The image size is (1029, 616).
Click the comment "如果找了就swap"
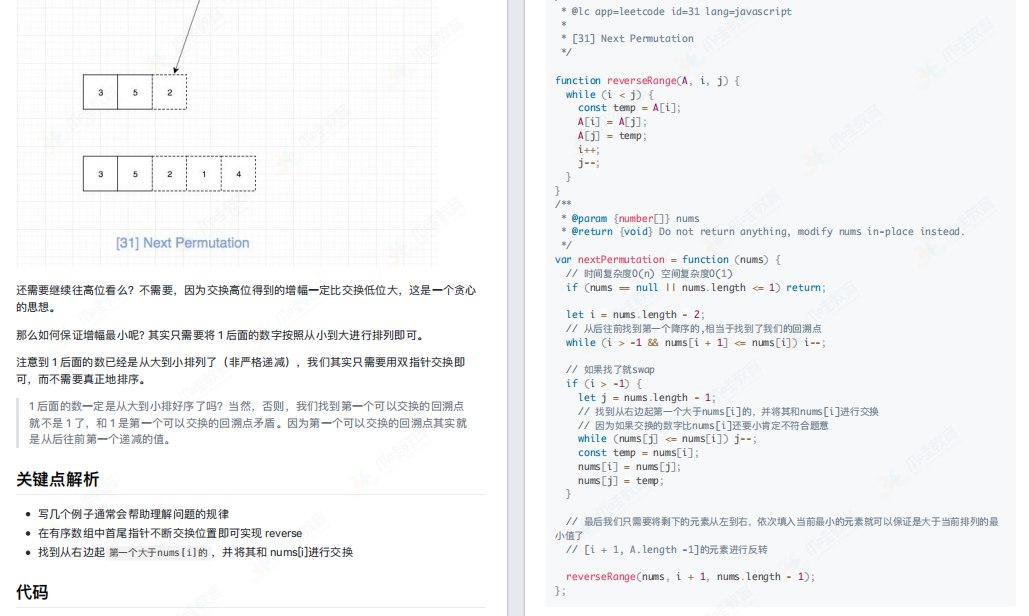pos(610,369)
